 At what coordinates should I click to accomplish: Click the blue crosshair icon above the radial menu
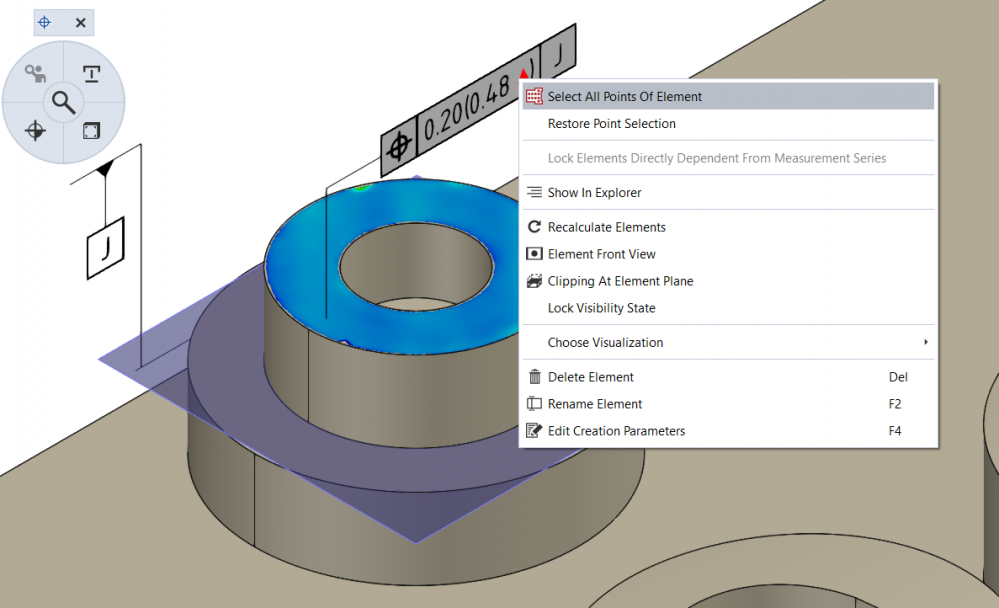(x=45, y=22)
